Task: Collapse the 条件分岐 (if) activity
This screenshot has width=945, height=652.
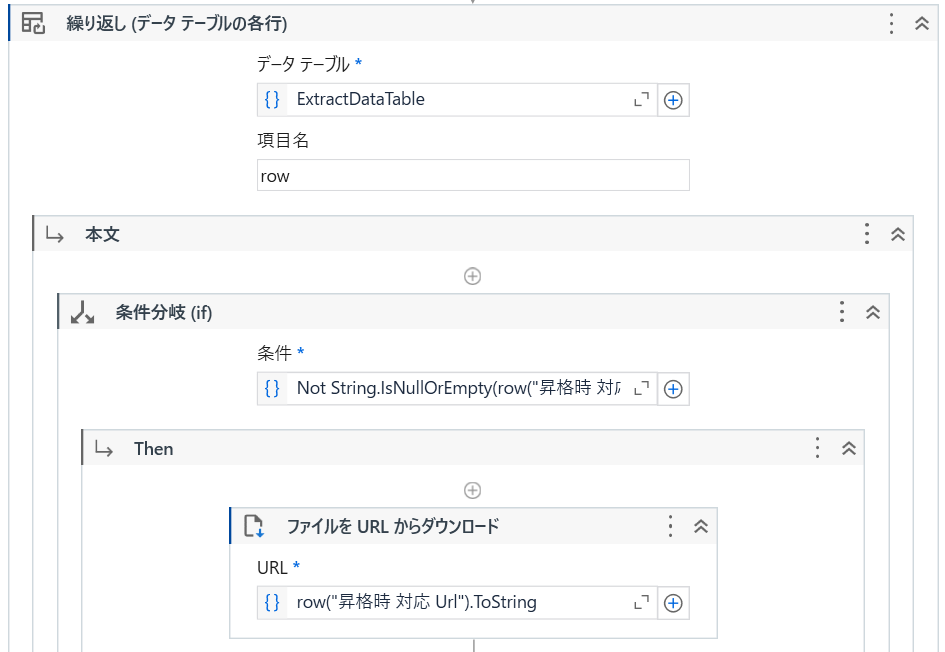Action: 873,312
